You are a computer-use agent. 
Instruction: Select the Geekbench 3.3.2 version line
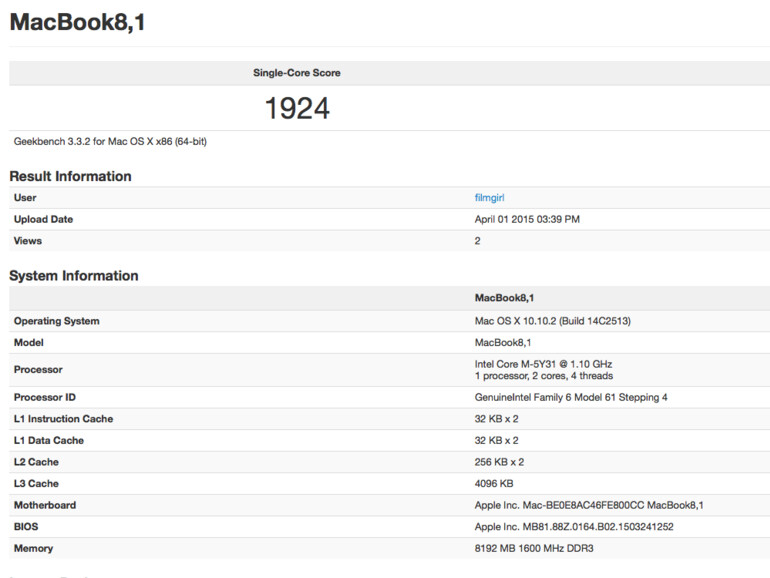tap(110, 141)
